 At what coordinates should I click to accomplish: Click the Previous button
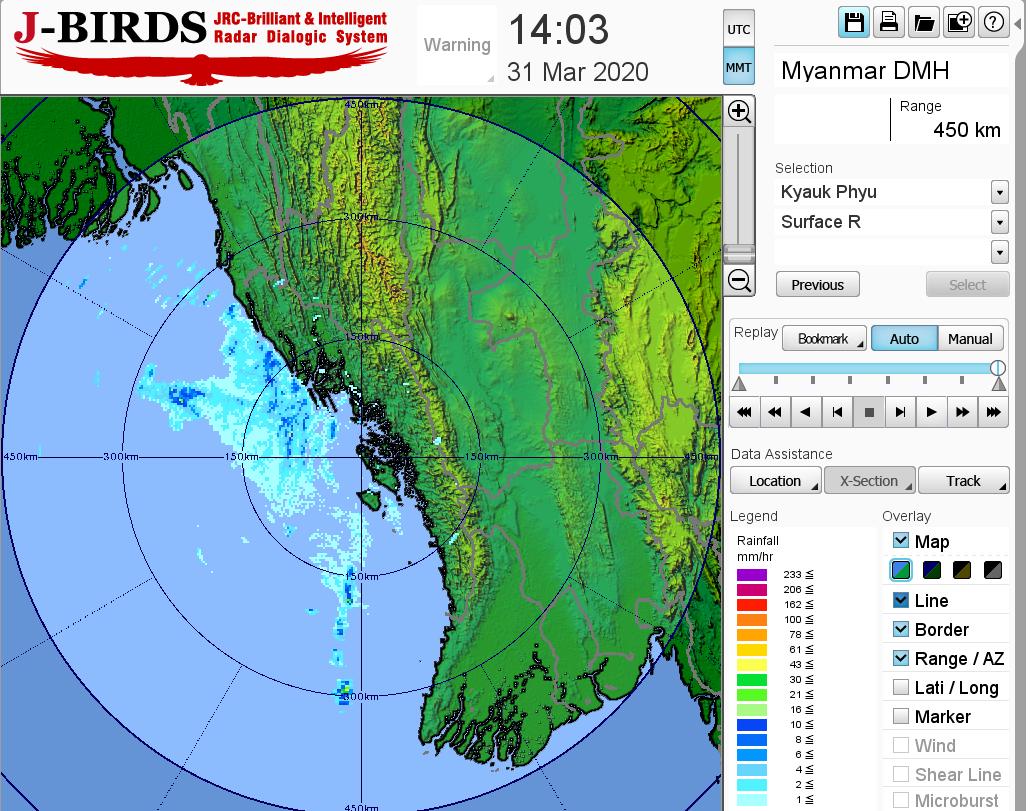[817, 285]
